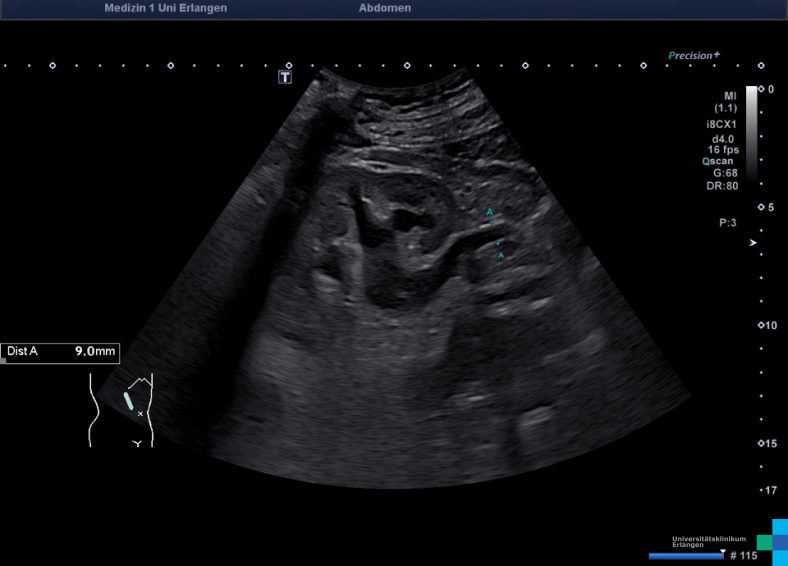Click the i8CX1 transducer label

[x=723, y=124]
